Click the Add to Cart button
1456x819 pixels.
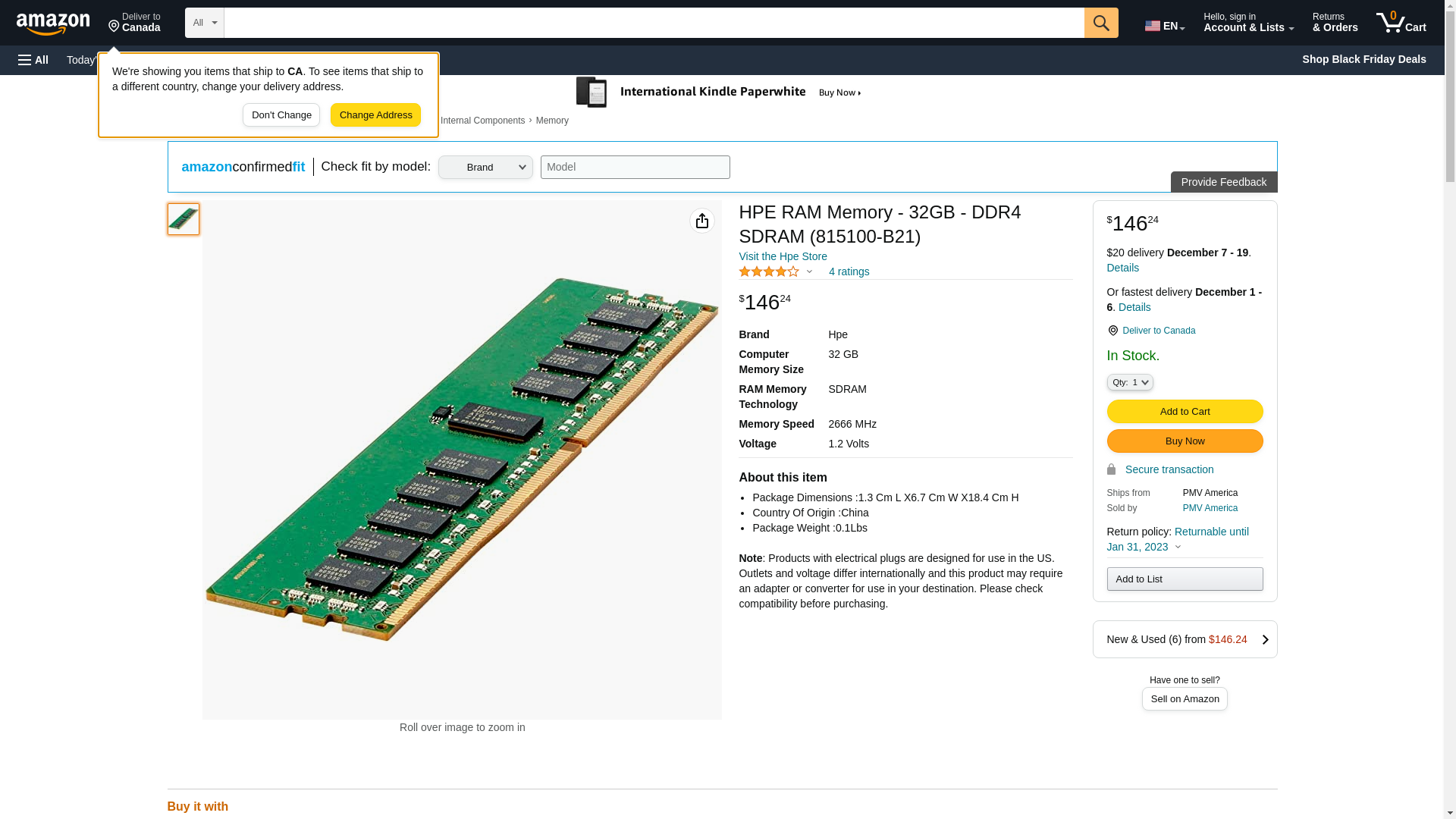click(1185, 412)
